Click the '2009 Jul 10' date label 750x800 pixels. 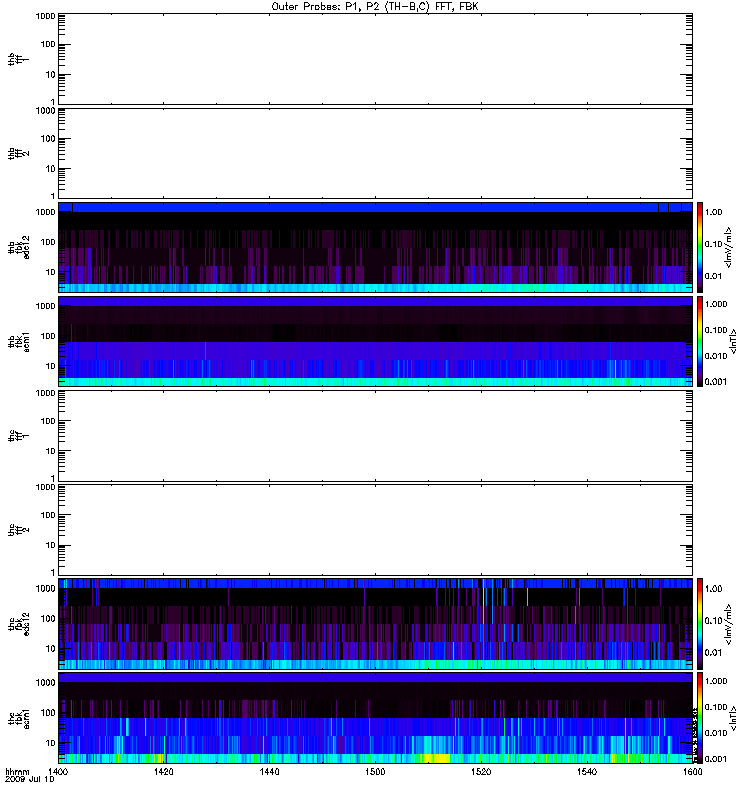[30, 780]
